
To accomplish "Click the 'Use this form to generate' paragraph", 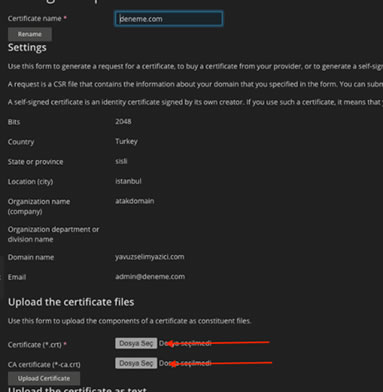I will [195, 66].
